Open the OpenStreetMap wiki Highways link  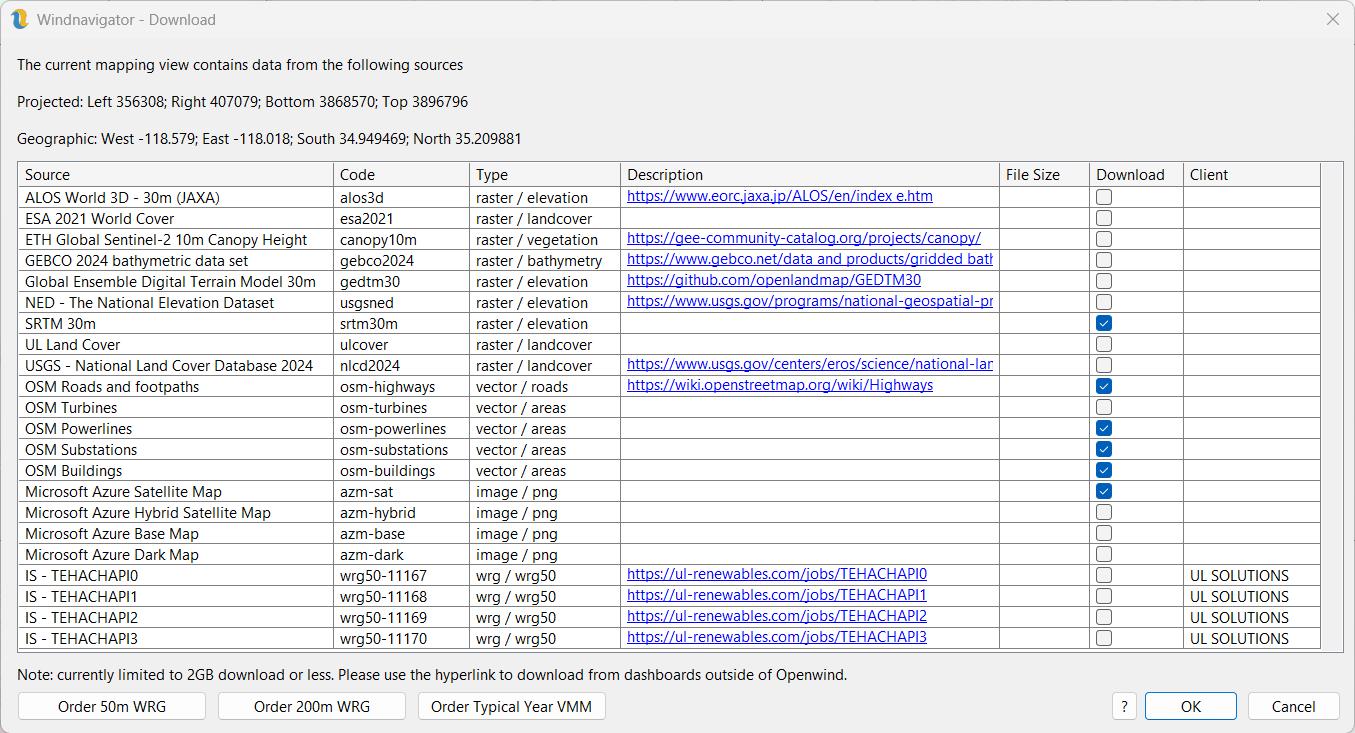point(780,385)
